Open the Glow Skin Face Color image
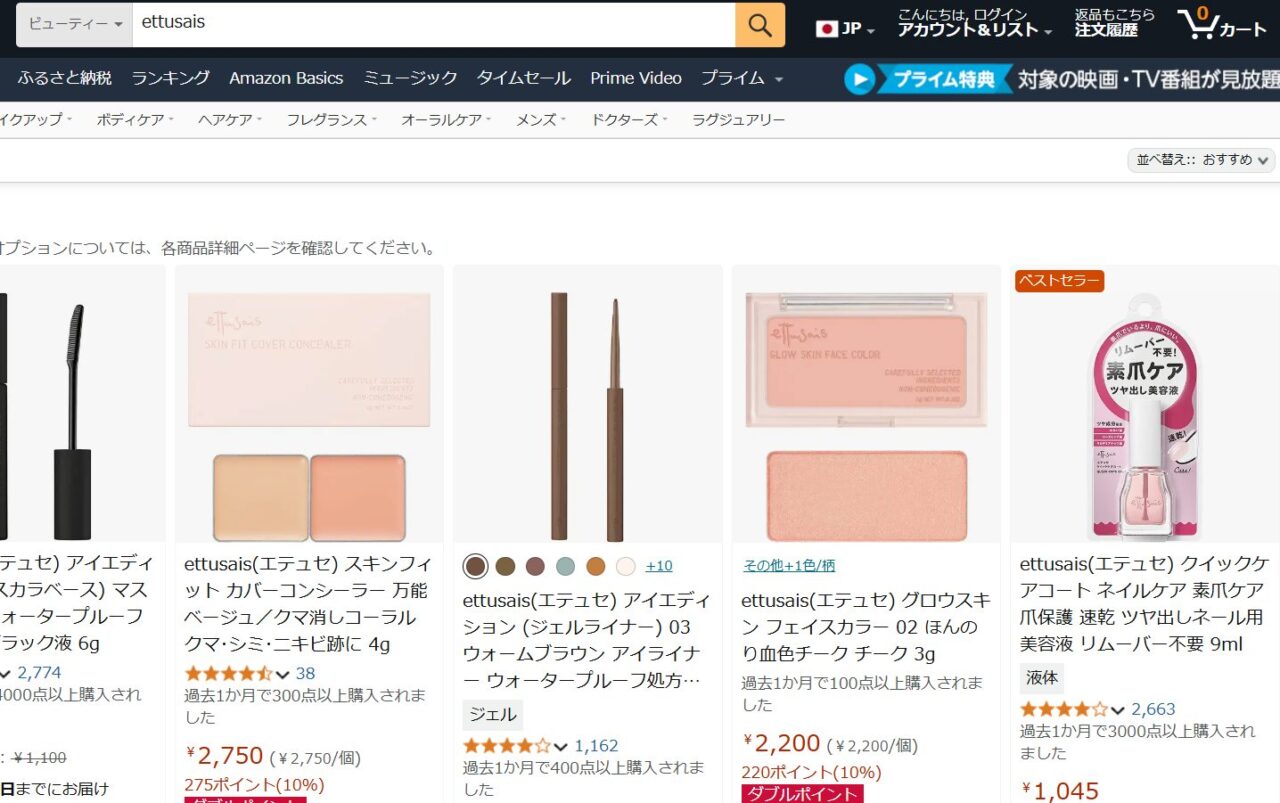This screenshot has height=803, width=1280. 866,404
